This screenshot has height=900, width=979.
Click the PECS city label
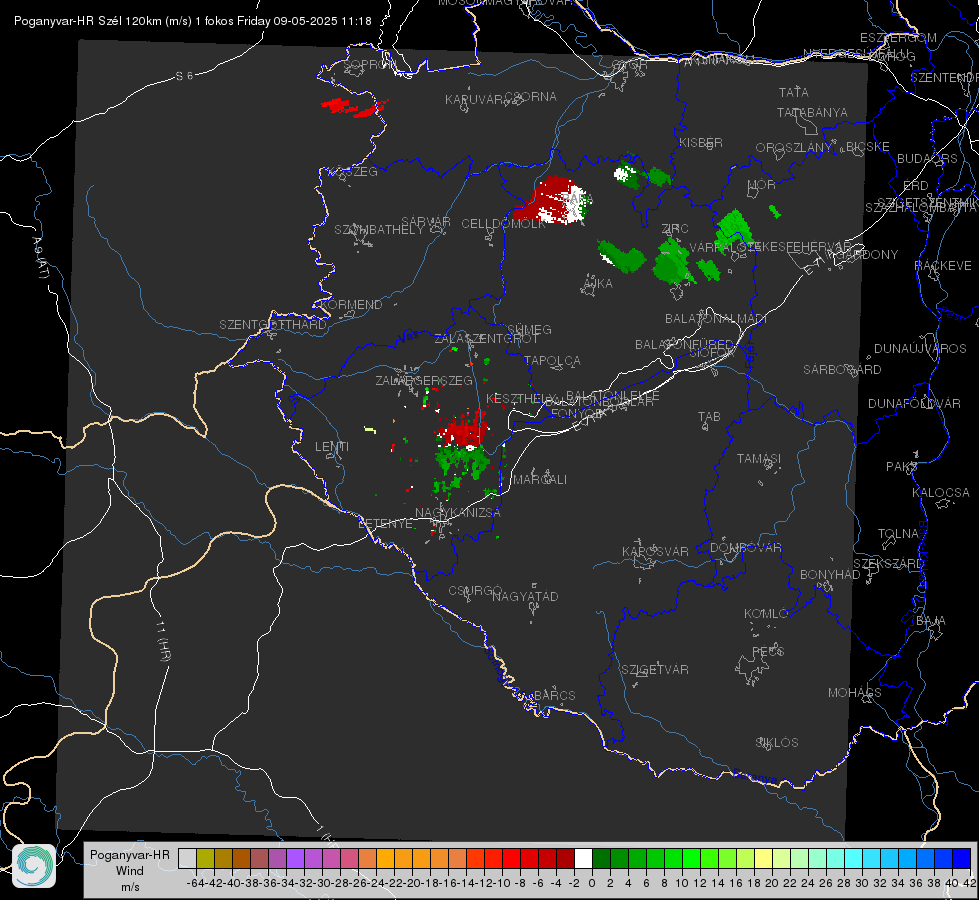point(767,651)
